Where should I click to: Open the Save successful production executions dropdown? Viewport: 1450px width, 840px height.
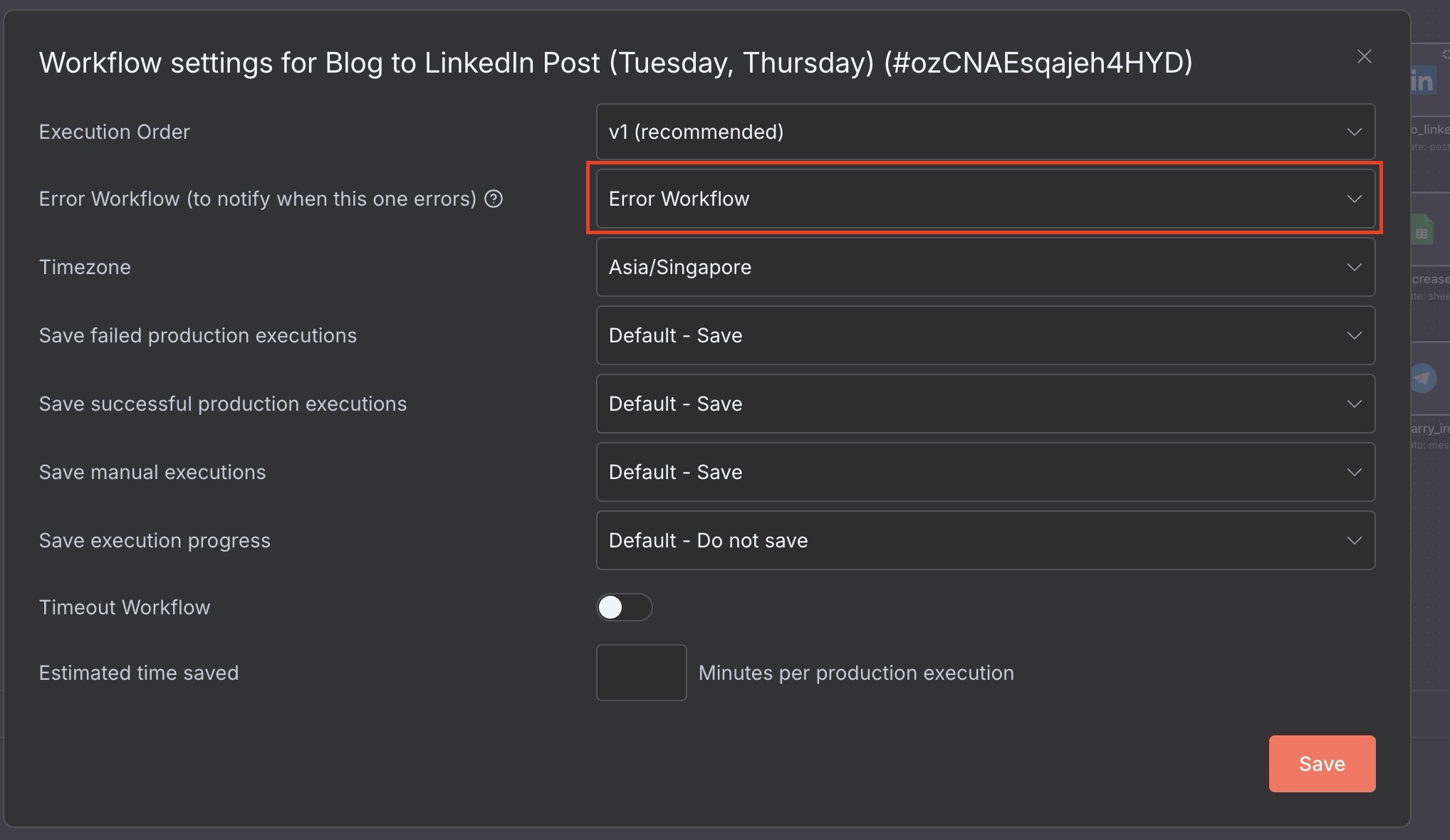[x=985, y=404]
